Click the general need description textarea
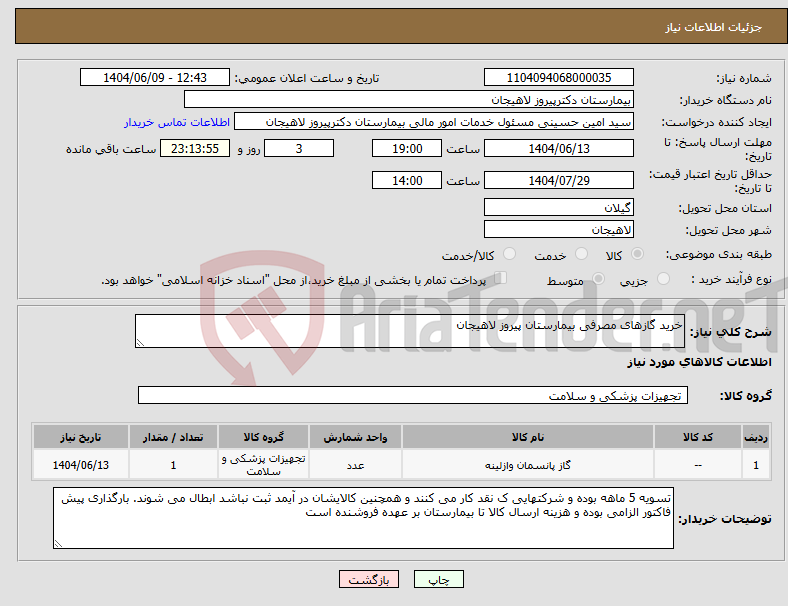This screenshot has height=606, width=788. tap(410, 331)
